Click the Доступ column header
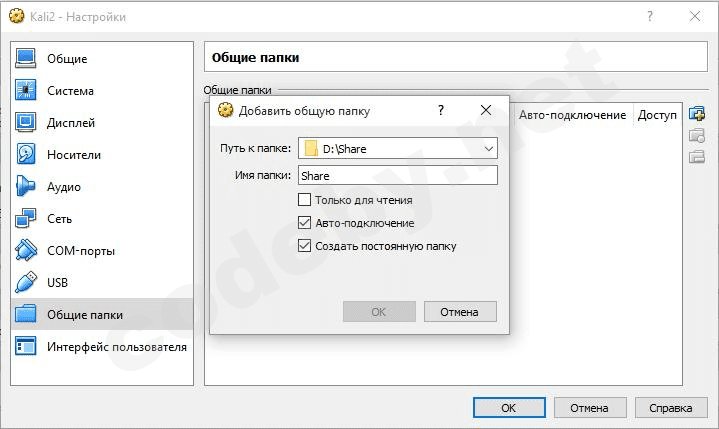This screenshot has height=429, width=719. tap(657, 115)
